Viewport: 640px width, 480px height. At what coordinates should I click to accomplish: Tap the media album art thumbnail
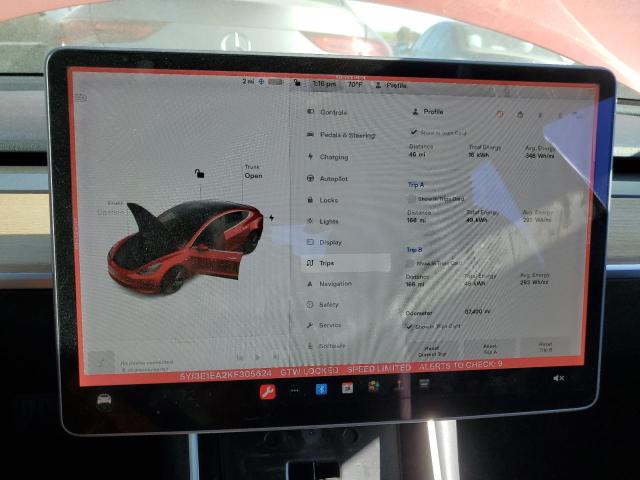pyautogui.click(x=101, y=362)
